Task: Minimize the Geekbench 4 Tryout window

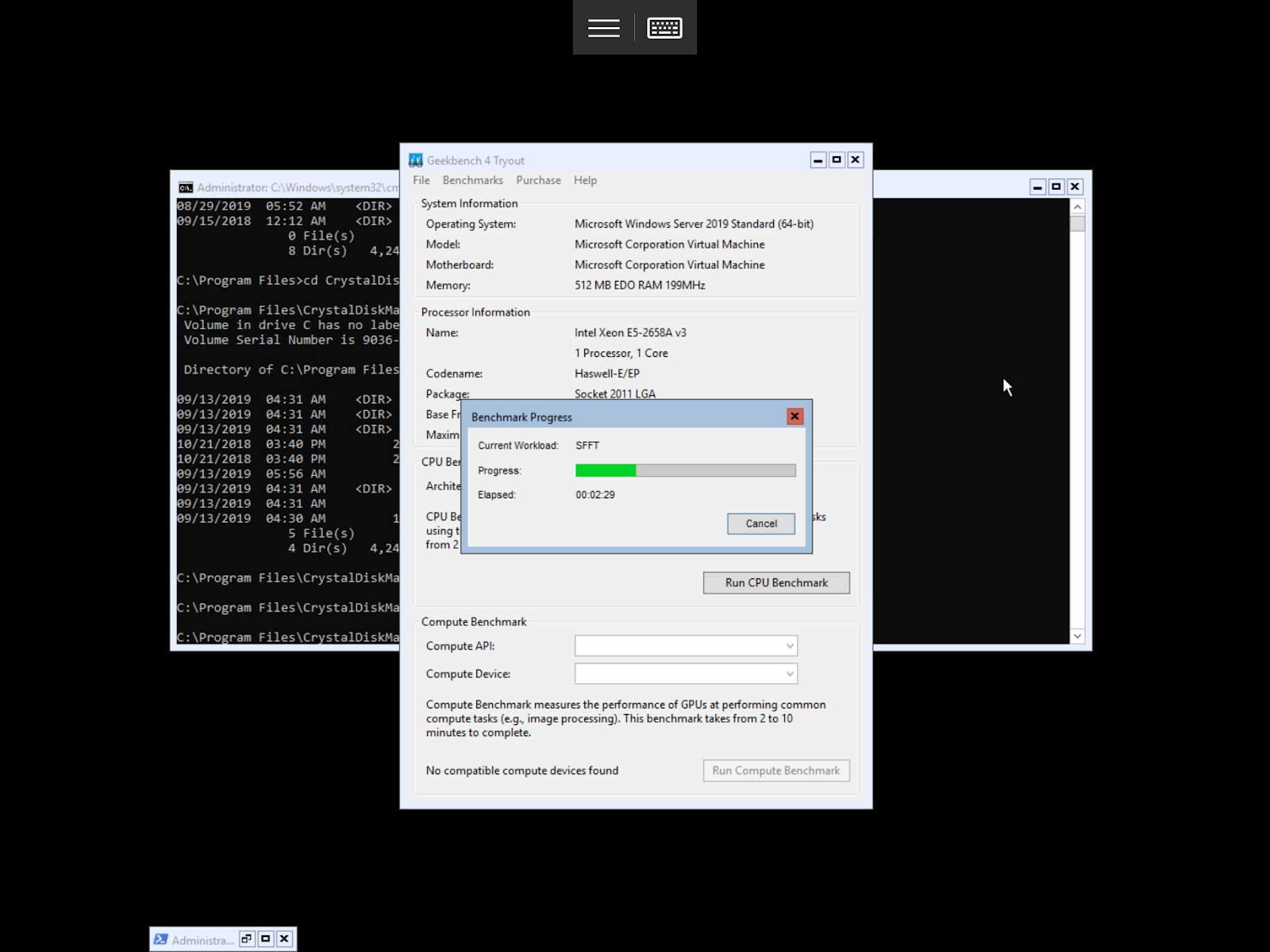Action: 818,160
